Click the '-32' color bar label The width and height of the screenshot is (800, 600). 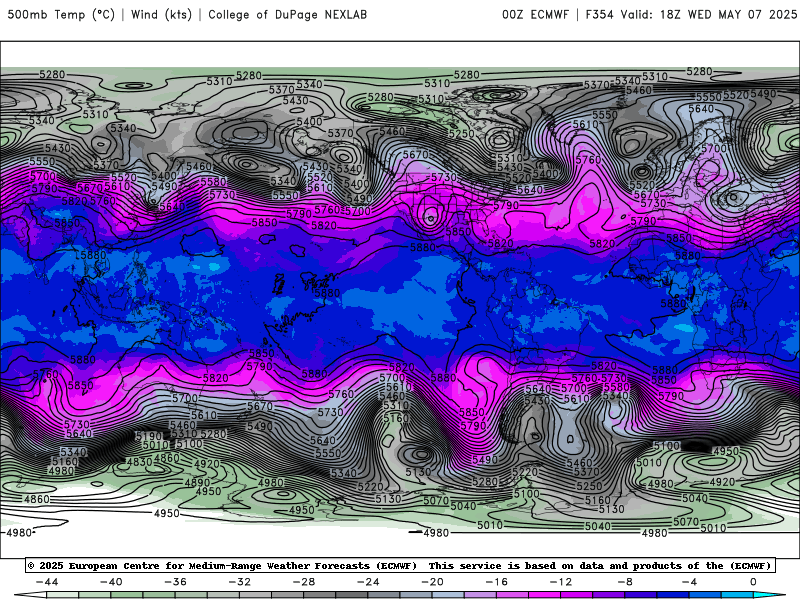(240, 582)
